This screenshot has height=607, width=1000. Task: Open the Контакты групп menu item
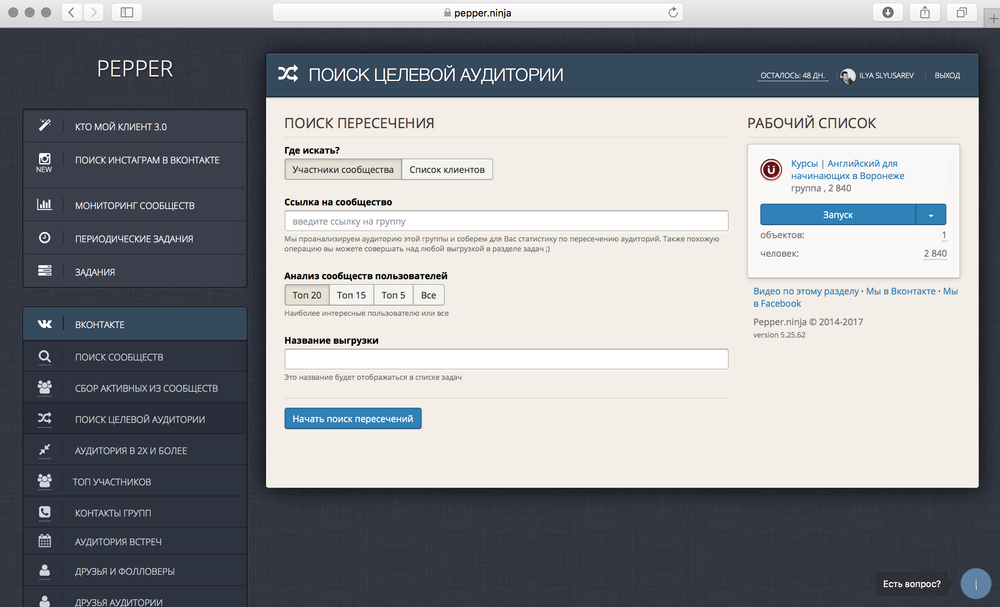click(x=135, y=513)
